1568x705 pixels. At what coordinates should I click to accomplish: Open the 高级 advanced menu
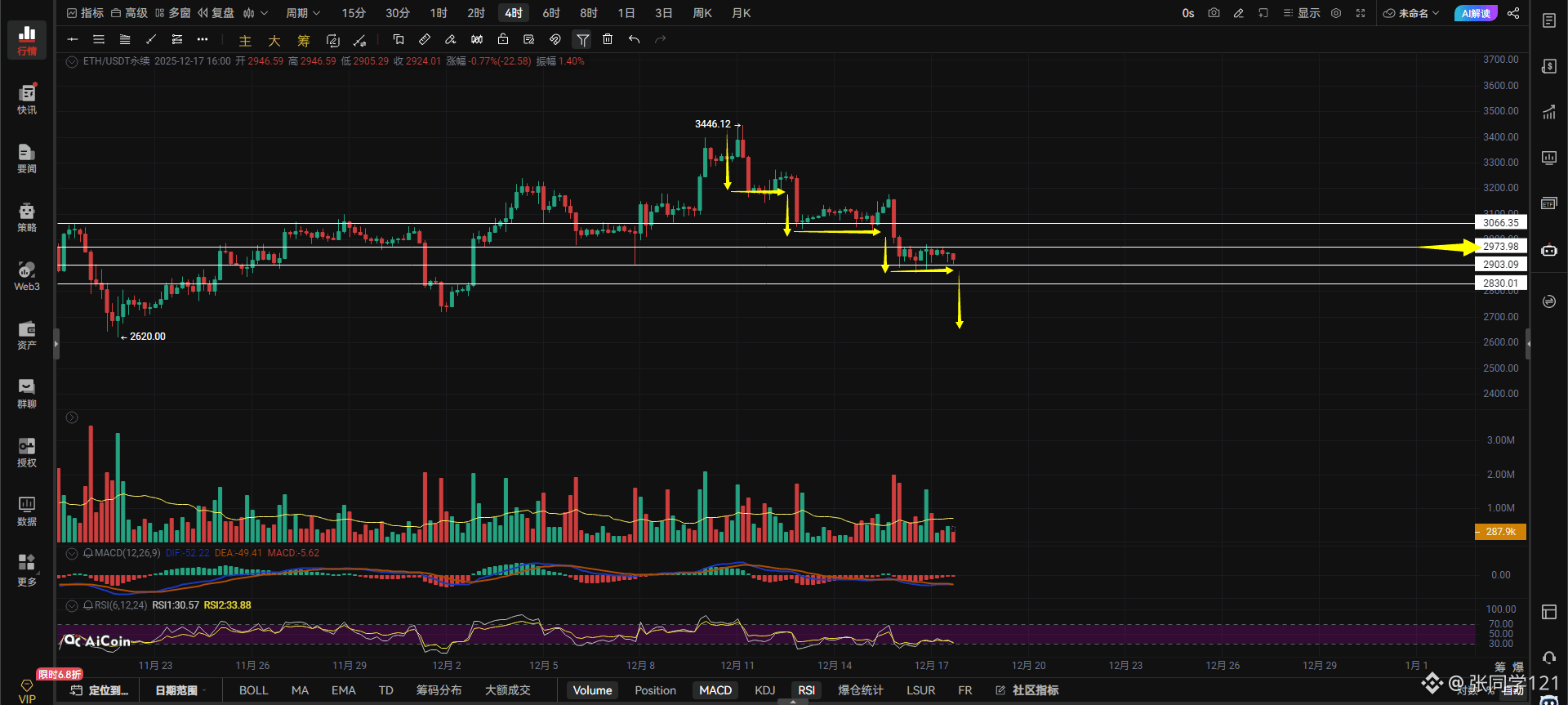tap(129, 13)
